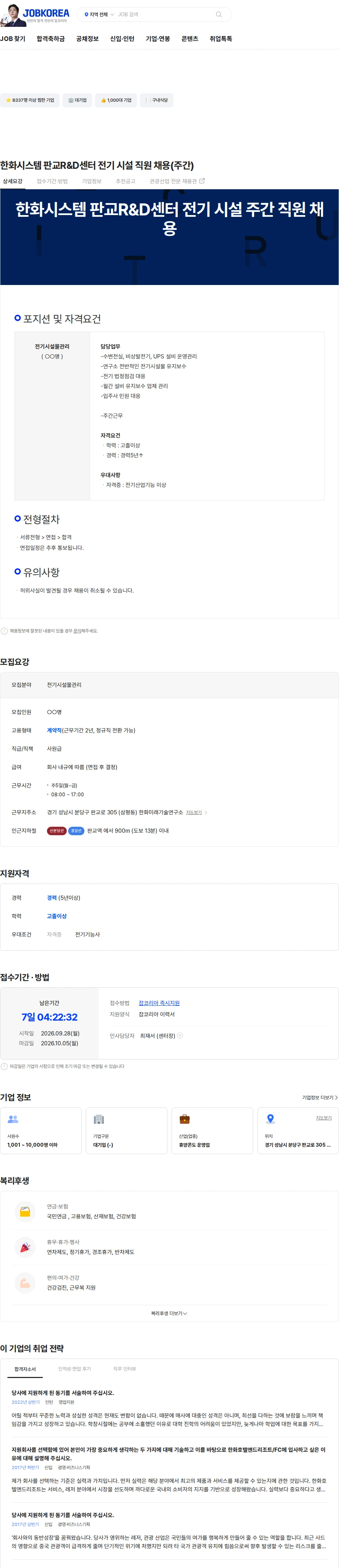This screenshot has height=1568, width=339.
Task: Switch to the 상세요강 tab
Action: pos(12,181)
